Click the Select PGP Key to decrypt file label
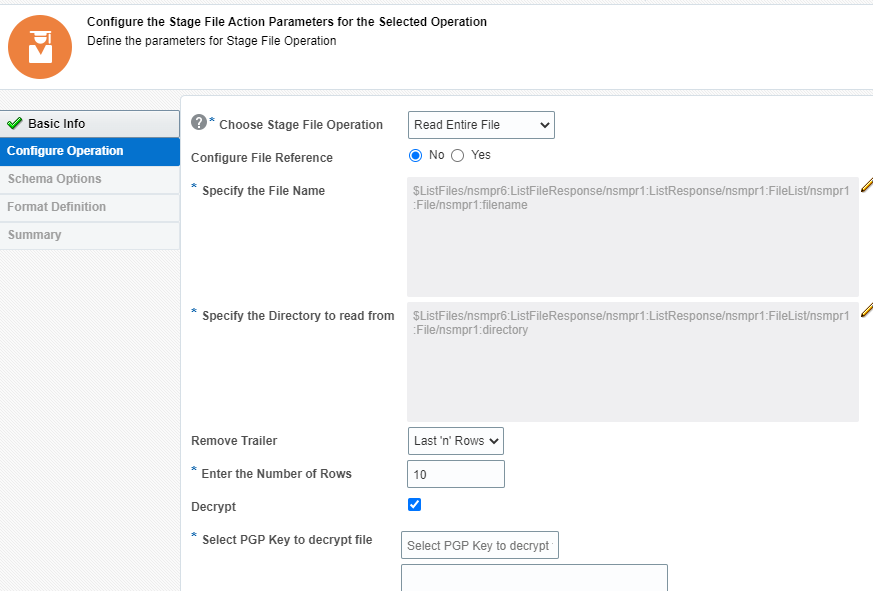This screenshot has height=591, width=873. point(287,540)
